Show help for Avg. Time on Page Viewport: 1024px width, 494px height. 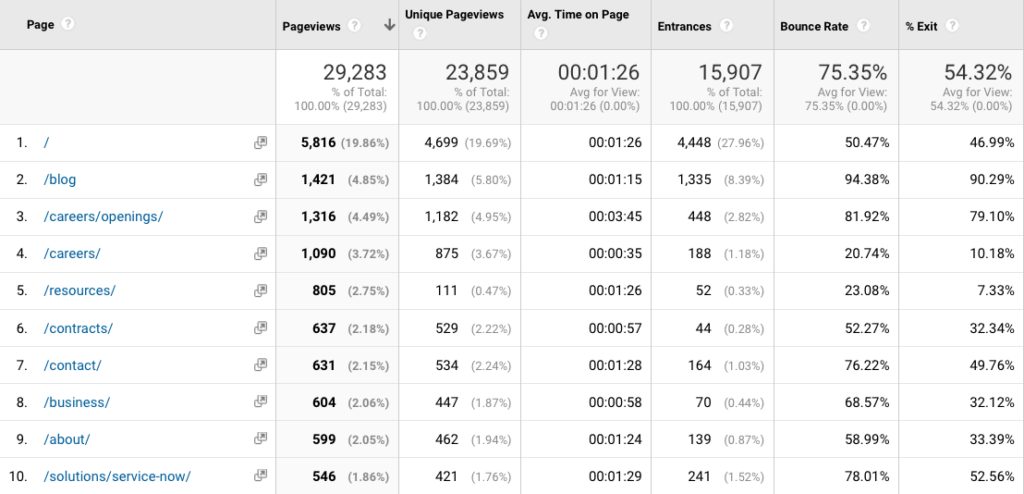(540, 33)
